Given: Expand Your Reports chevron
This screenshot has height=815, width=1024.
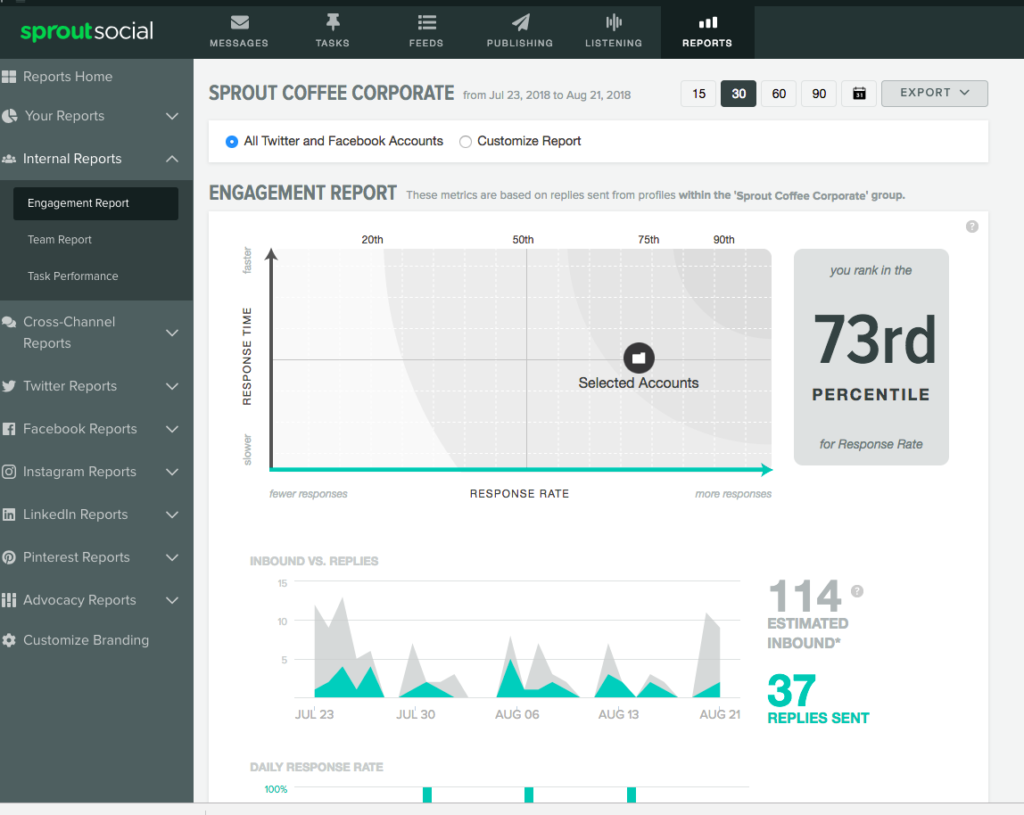Looking at the screenshot, I should (x=172, y=116).
